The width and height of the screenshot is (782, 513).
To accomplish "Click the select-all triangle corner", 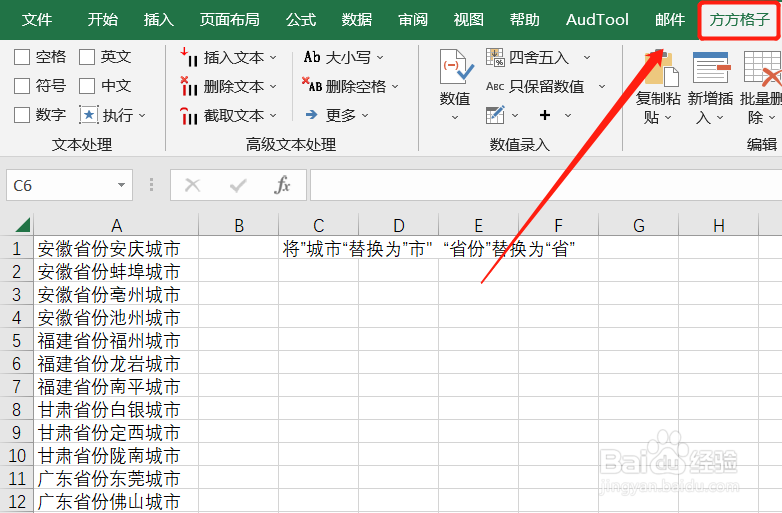I will pos(22,225).
